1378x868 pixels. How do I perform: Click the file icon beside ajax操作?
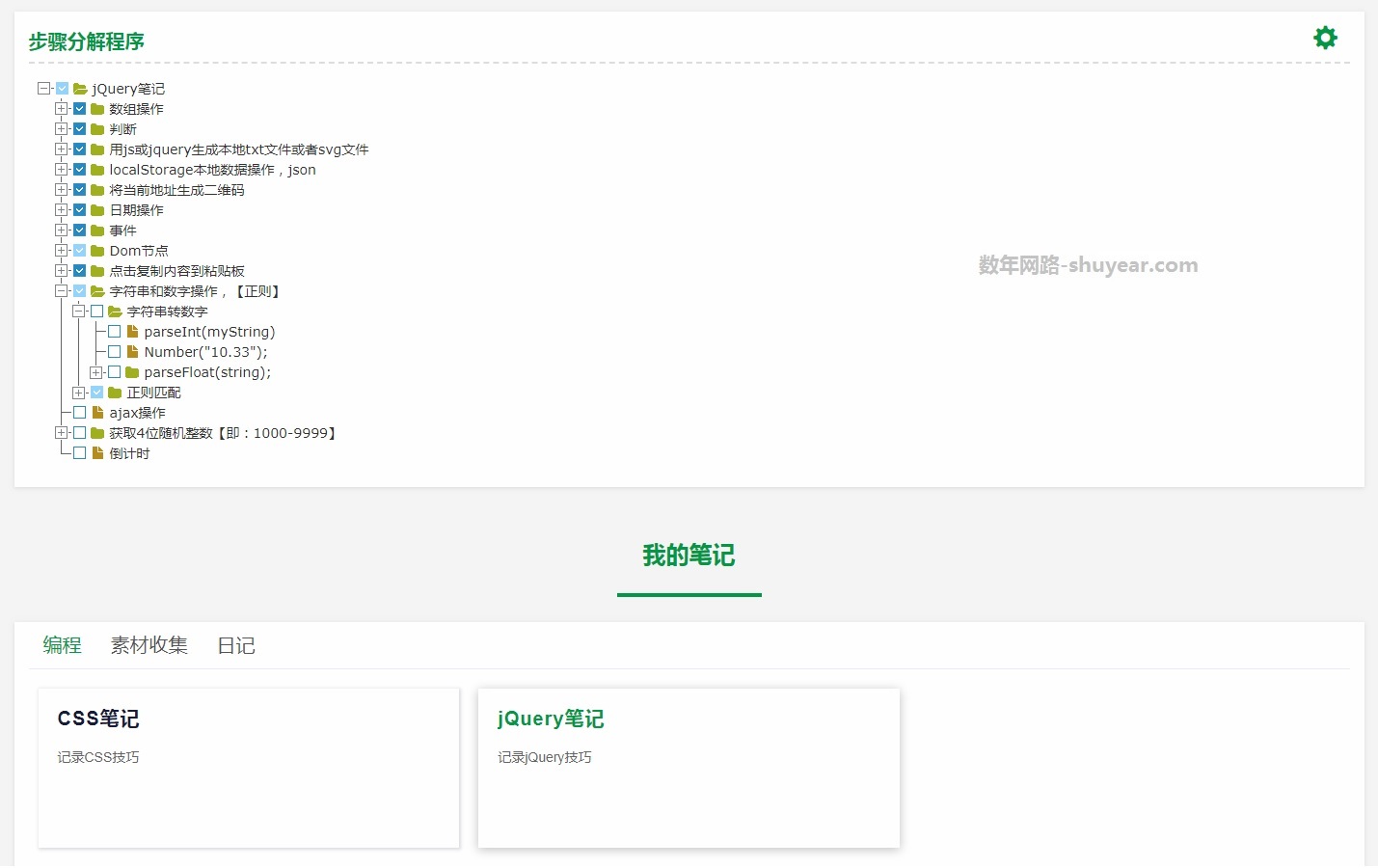pos(96,412)
